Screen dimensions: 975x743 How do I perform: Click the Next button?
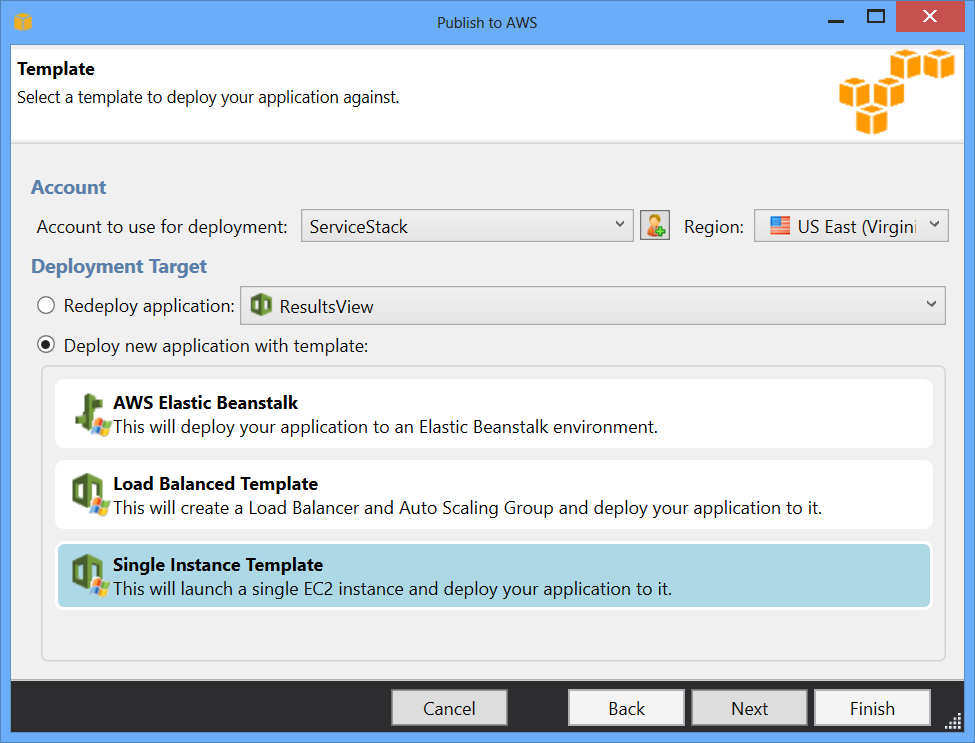click(x=749, y=708)
